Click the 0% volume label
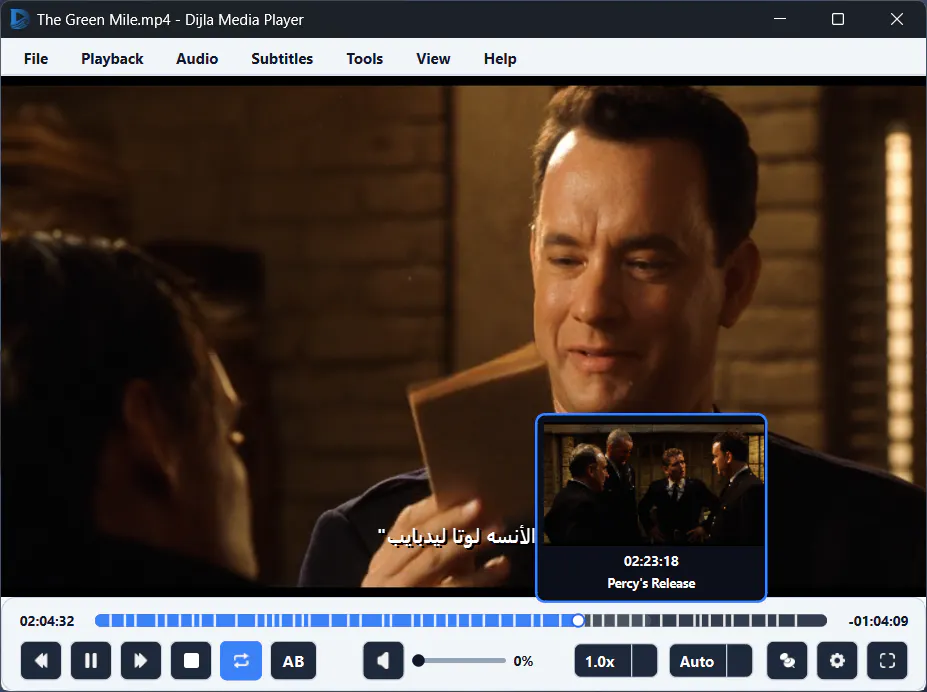Image resolution: width=927 pixels, height=692 pixels. click(x=523, y=661)
